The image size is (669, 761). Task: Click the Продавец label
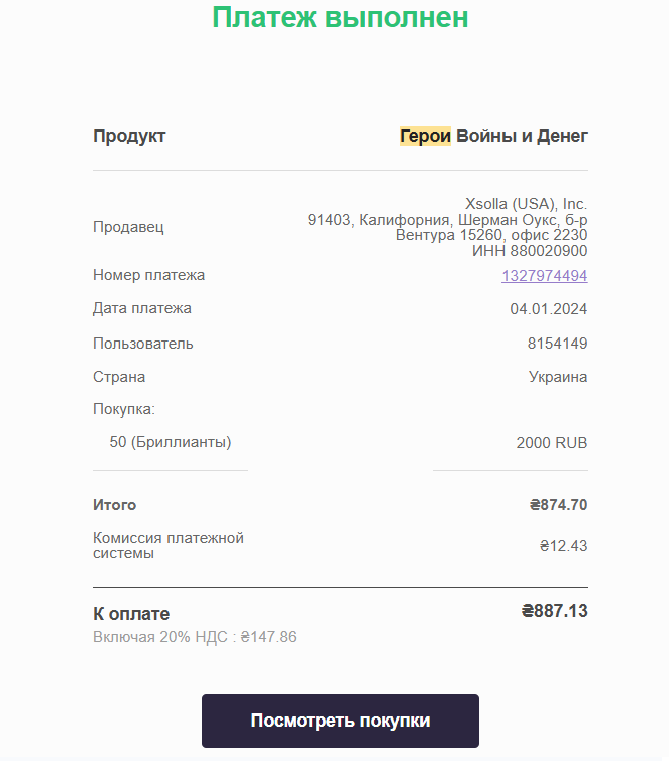(x=128, y=227)
